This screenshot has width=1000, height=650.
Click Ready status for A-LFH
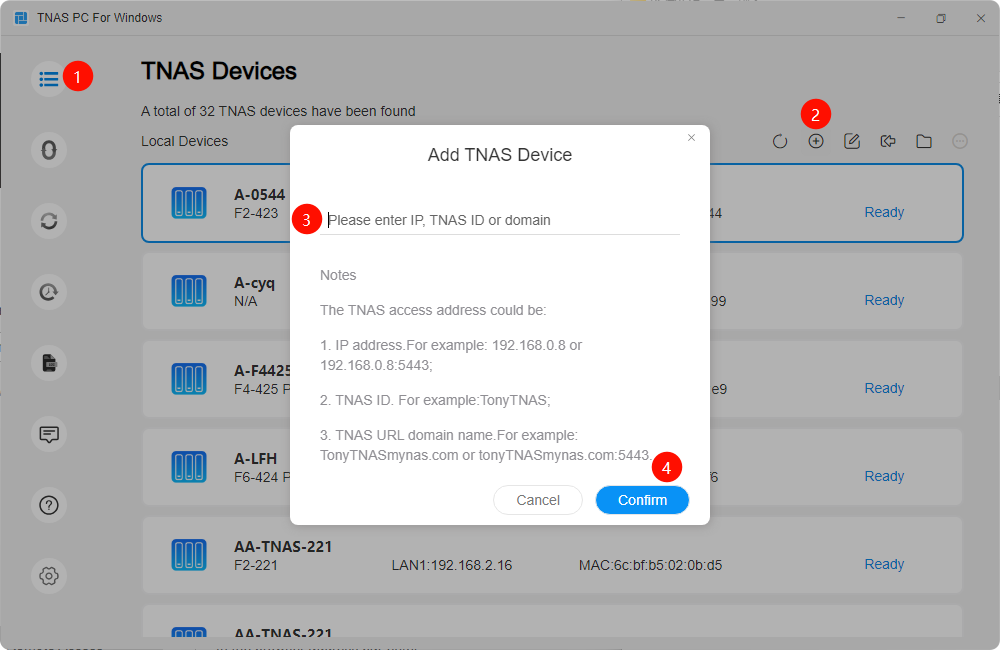pos(884,476)
